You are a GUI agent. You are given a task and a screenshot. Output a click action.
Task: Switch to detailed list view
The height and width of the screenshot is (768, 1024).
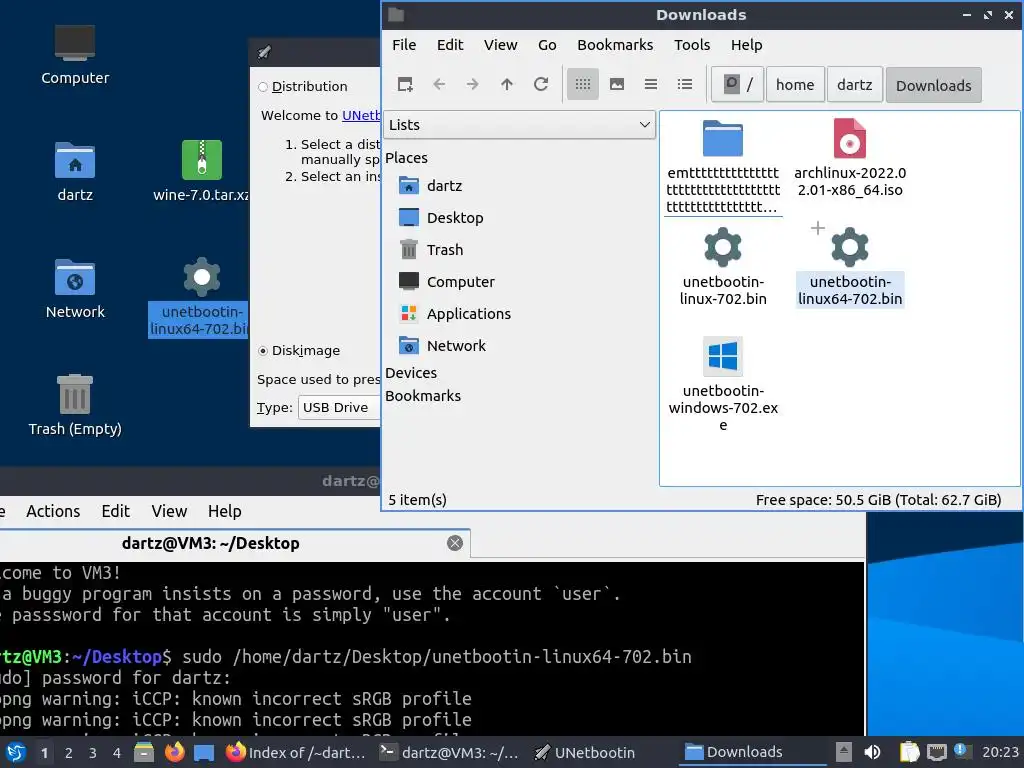685,84
